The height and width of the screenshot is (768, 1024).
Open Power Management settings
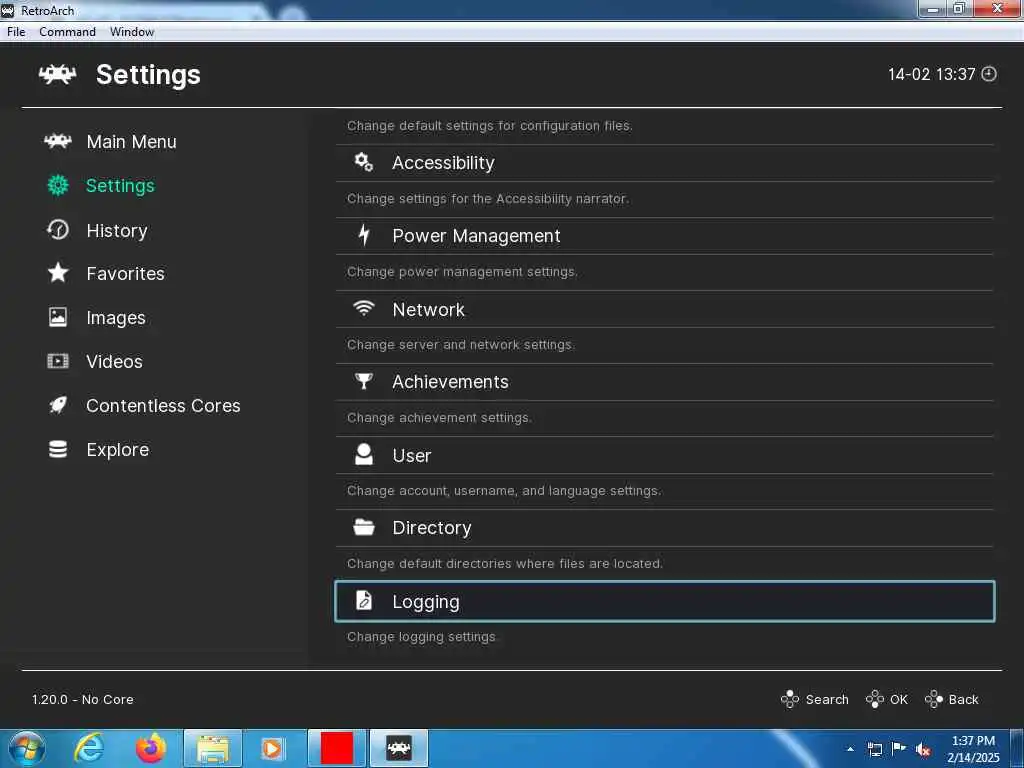[665, 236]
